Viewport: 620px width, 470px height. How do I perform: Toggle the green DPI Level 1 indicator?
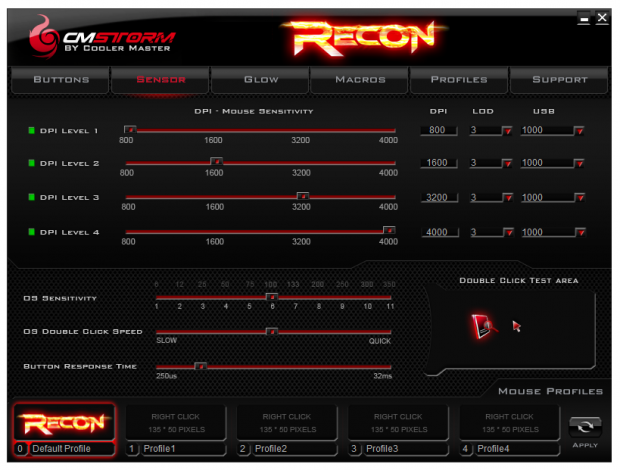click(x=32, y=130)
